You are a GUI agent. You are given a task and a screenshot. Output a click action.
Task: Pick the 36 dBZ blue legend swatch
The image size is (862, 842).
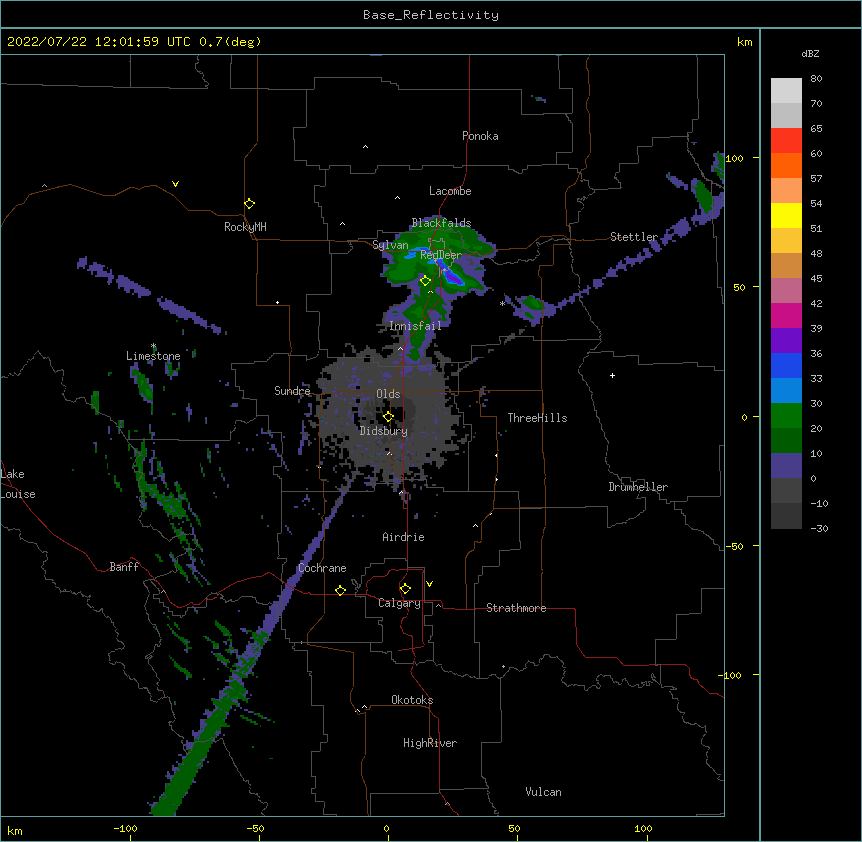(x=786, y=365)
